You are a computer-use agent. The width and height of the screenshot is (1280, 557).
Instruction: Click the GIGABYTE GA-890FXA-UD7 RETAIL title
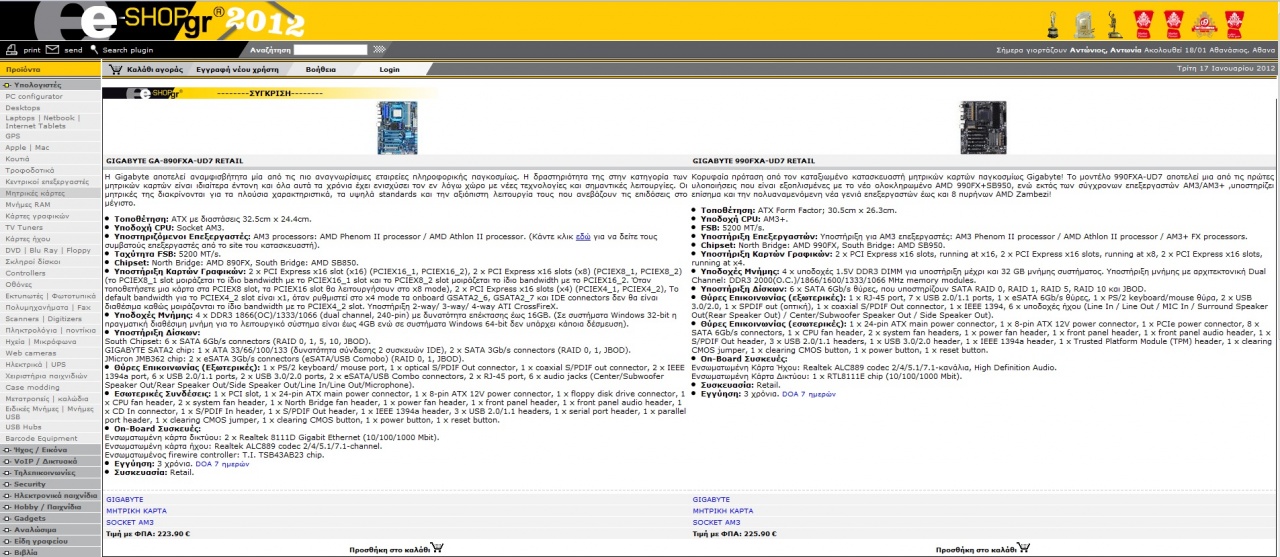click(x=174, y=160)
